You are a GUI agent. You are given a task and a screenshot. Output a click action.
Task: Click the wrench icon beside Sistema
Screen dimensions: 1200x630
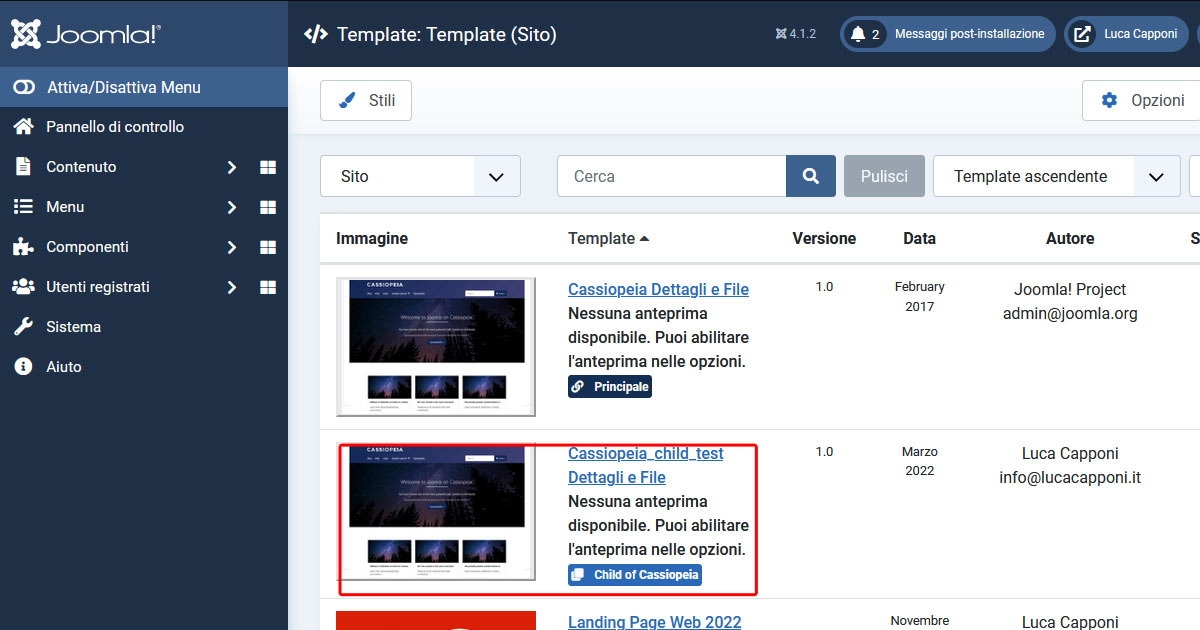pyautogui.click(x=23, y=327)
